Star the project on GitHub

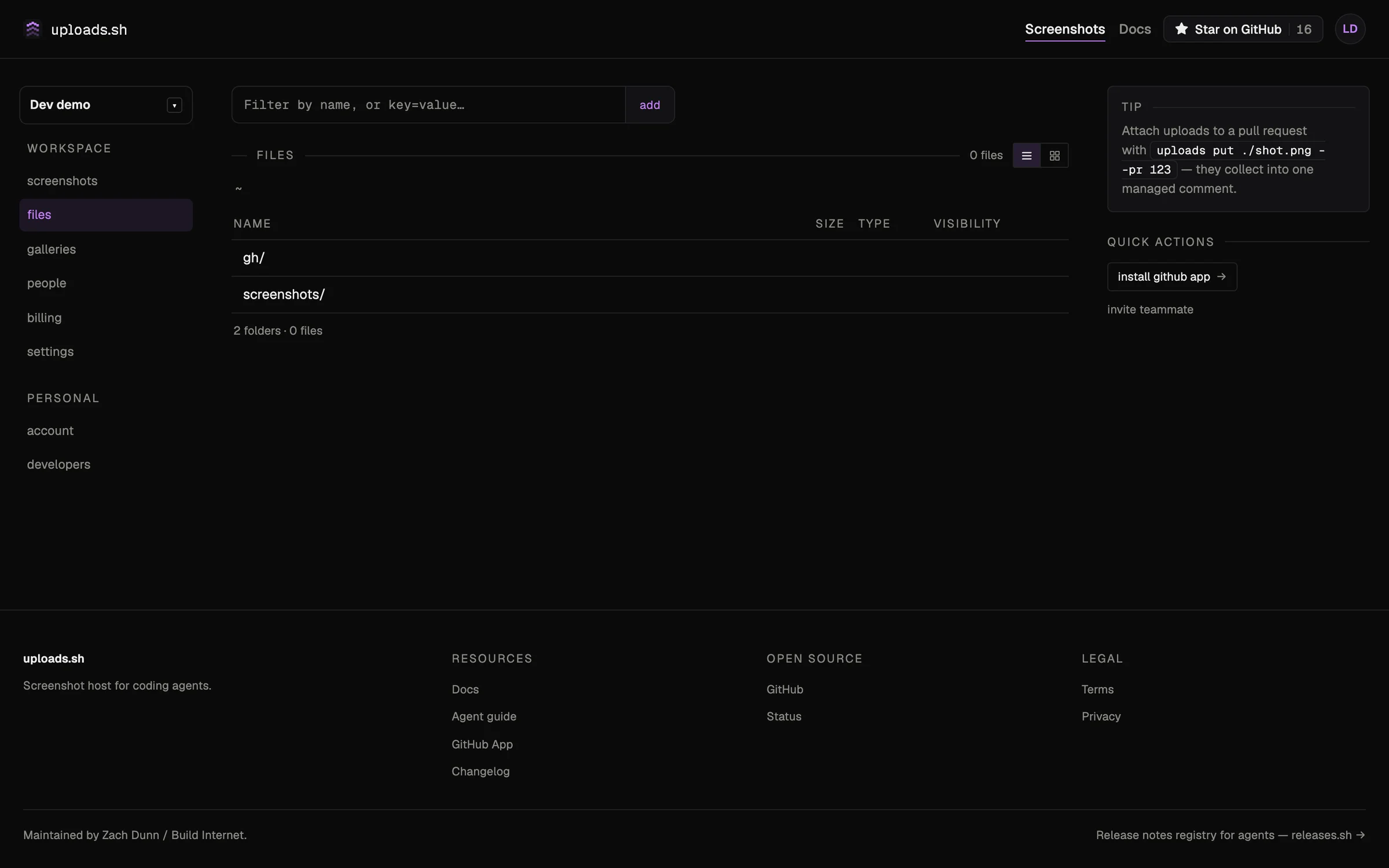(x=1243, y=29)
